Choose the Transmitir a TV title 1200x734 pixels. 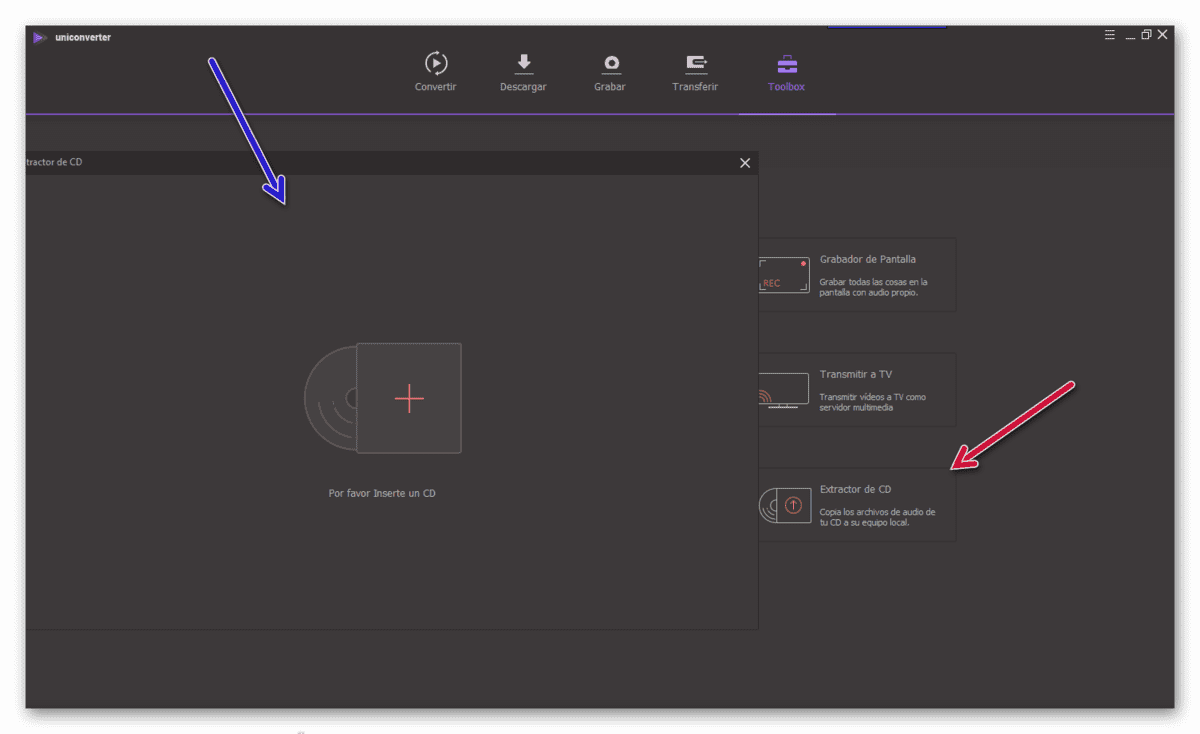856,374
